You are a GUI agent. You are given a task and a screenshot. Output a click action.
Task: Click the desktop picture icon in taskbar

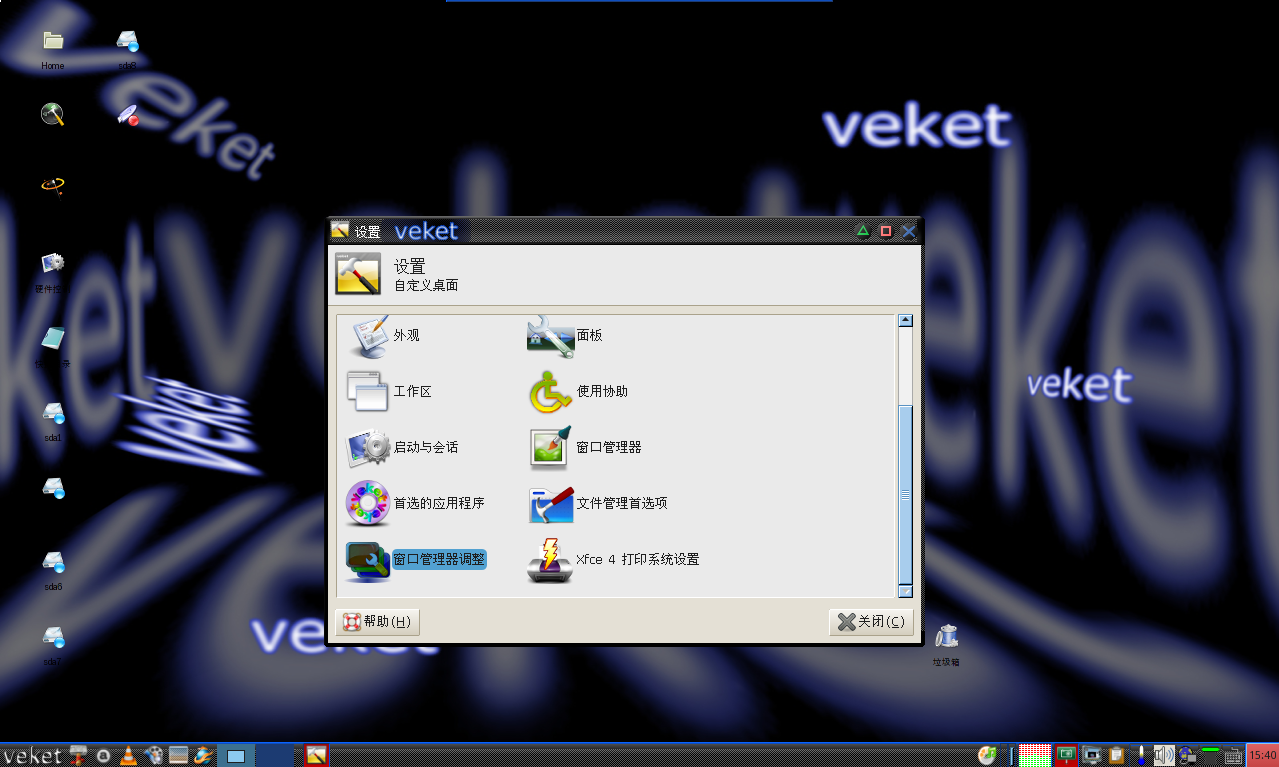tap(179, 755)
